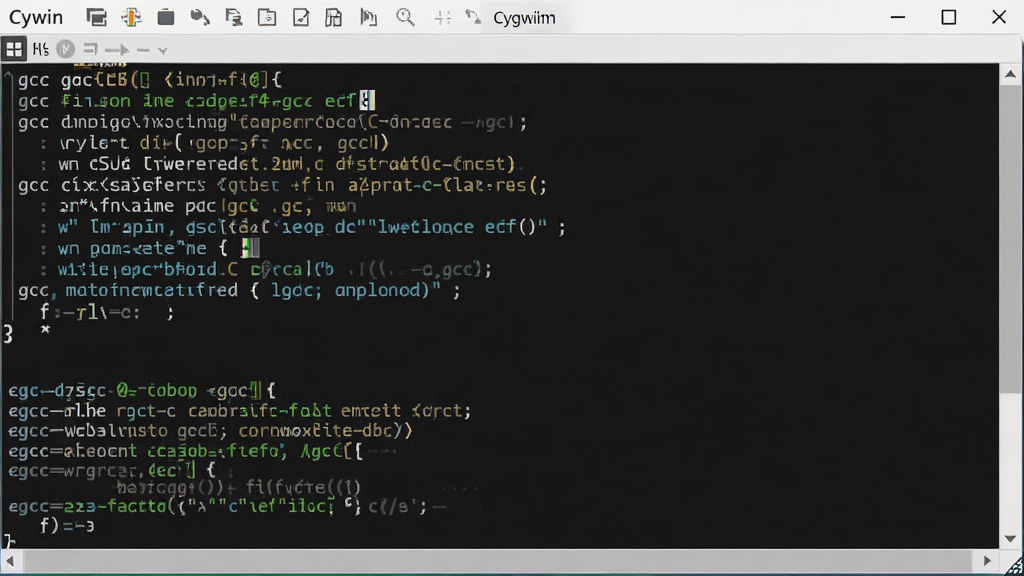Select the edit pencil square icon
Screen dimensions: 1024x576
click(301, 18)
